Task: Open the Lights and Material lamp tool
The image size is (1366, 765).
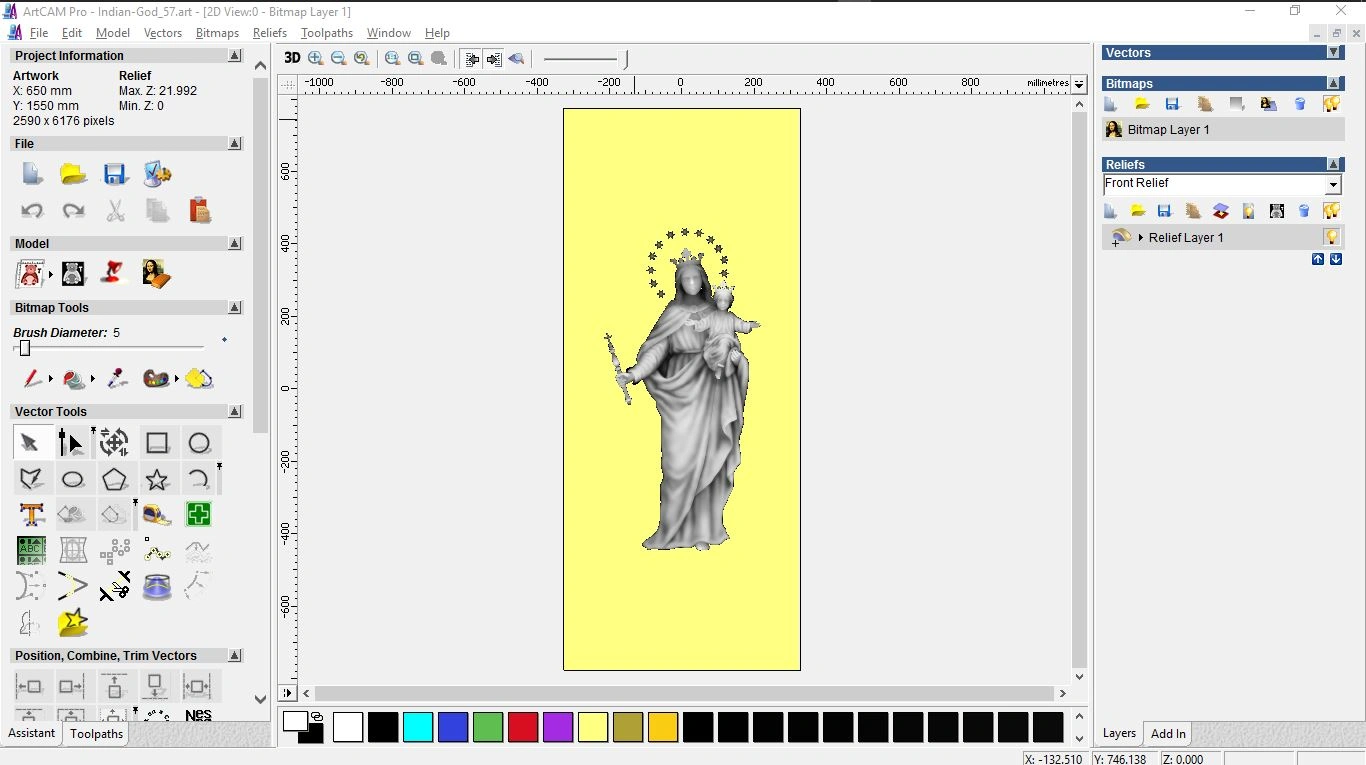Action: click(x=115, y=273)
